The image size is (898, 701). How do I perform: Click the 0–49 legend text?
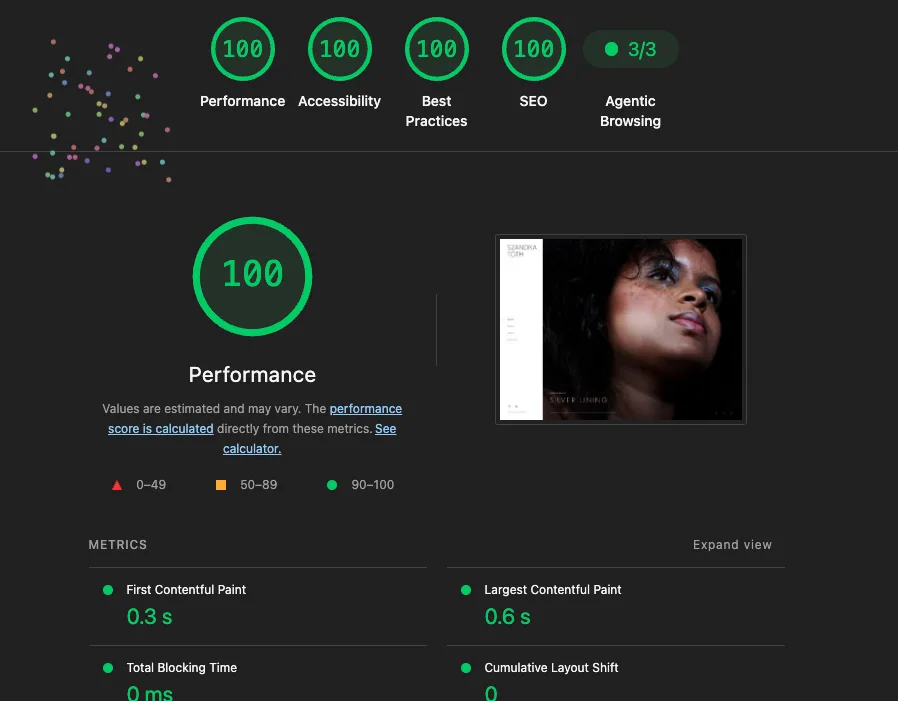[151, 485]
